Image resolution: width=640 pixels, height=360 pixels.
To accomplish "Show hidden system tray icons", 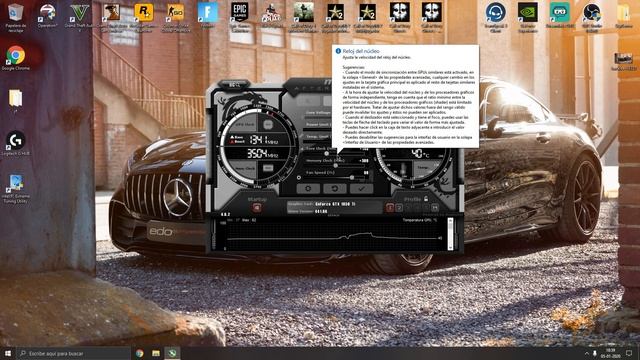I will (x=587, y=353).
